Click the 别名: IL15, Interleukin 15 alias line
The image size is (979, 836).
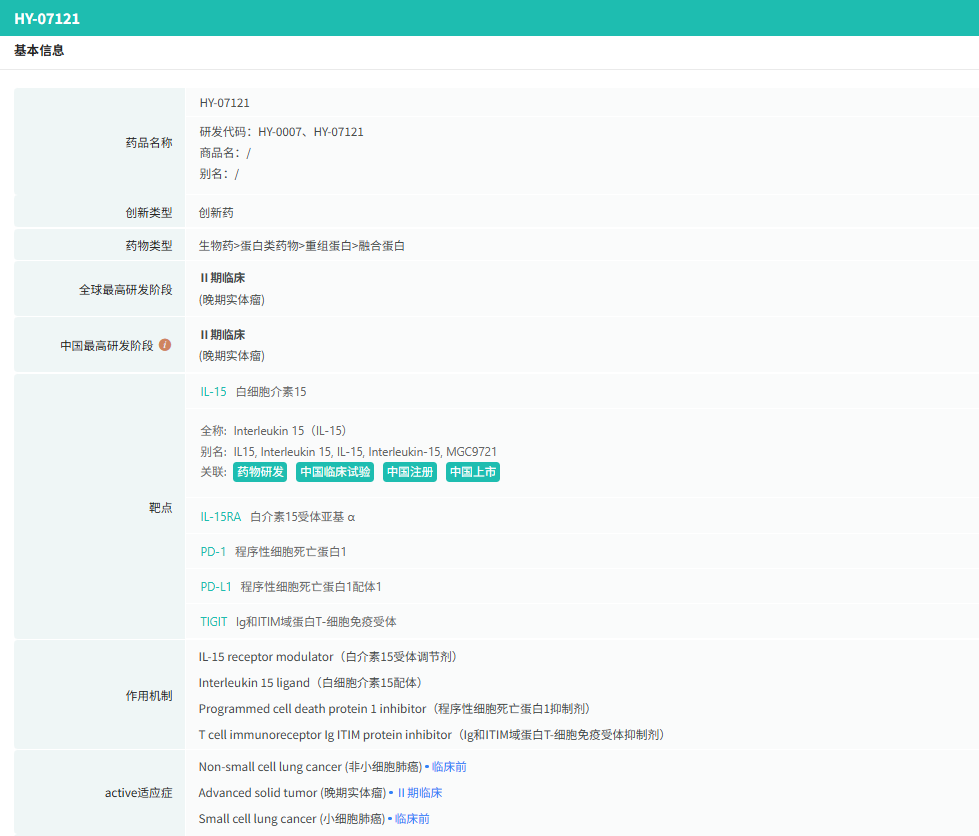pos(348,451)
